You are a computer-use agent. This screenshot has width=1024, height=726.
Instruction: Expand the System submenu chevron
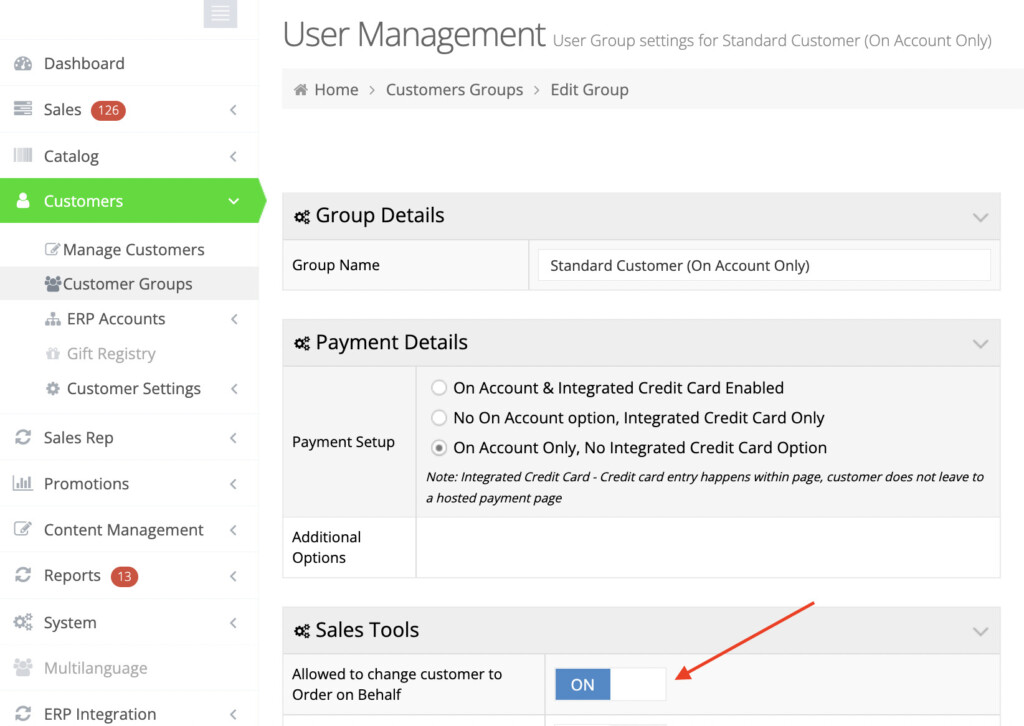(233, 623)
